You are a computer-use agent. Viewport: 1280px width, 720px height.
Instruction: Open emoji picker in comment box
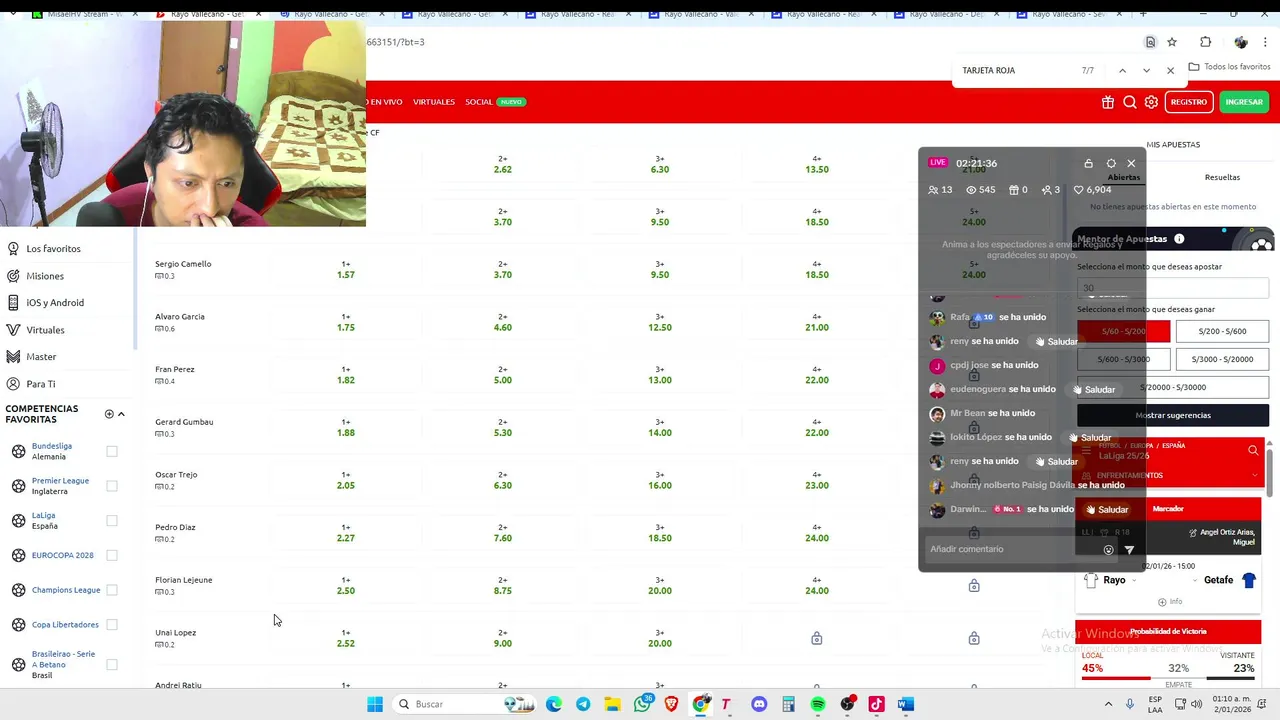pyautogui.click(x=1108, y=549)
